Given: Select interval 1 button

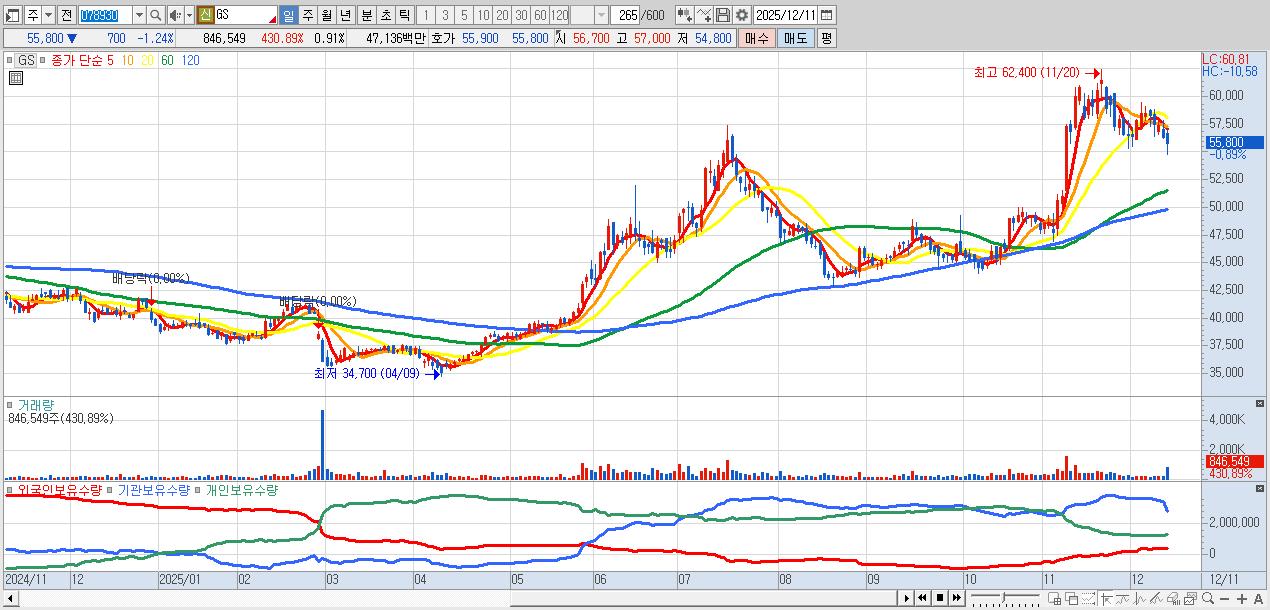Looking at the screenshot, I should [x=426, y=15].
